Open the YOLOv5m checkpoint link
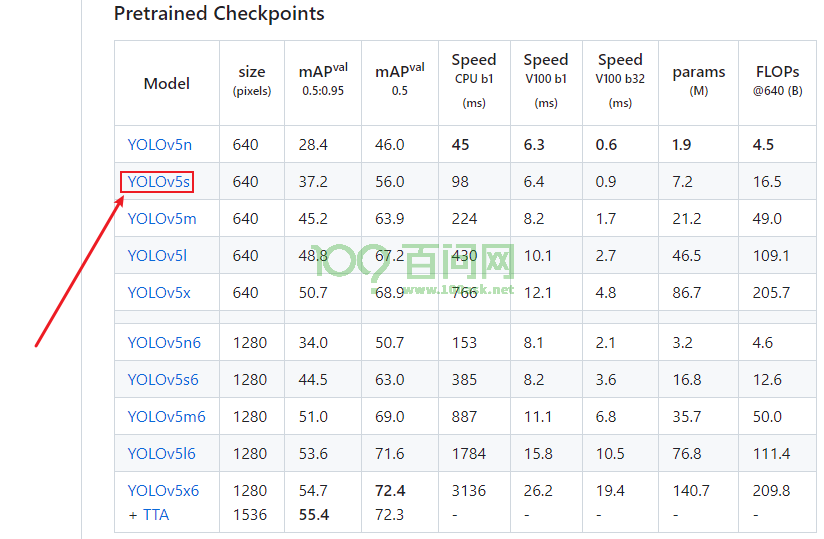 (162, 219)
